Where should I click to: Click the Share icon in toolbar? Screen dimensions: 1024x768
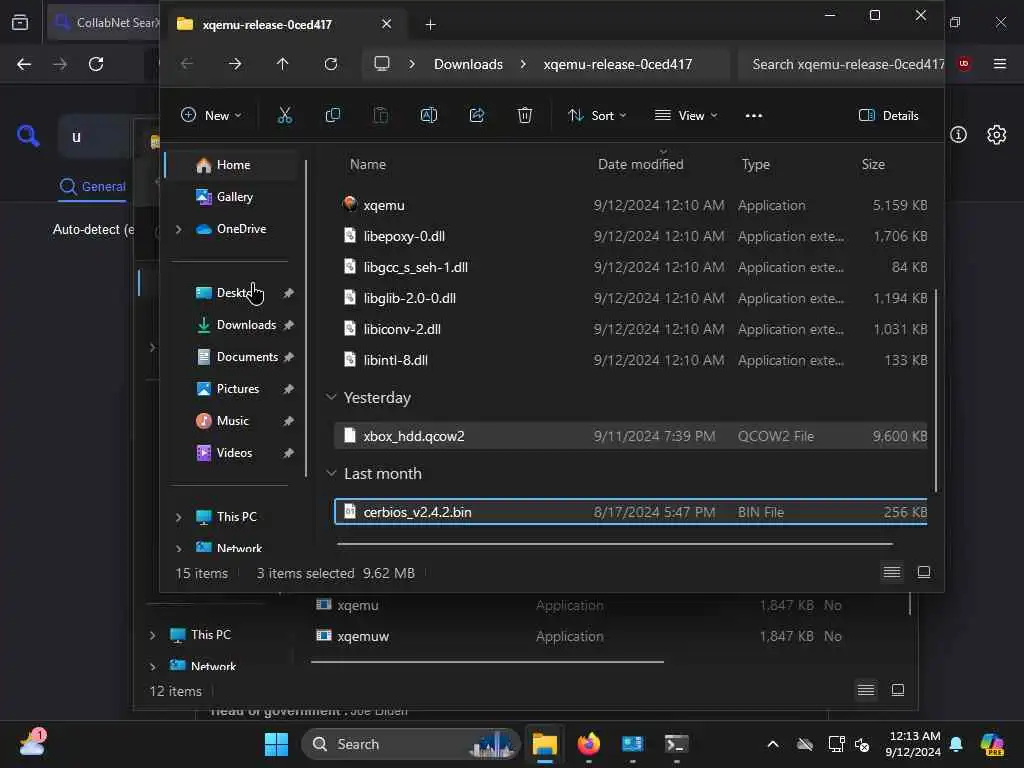477,116
